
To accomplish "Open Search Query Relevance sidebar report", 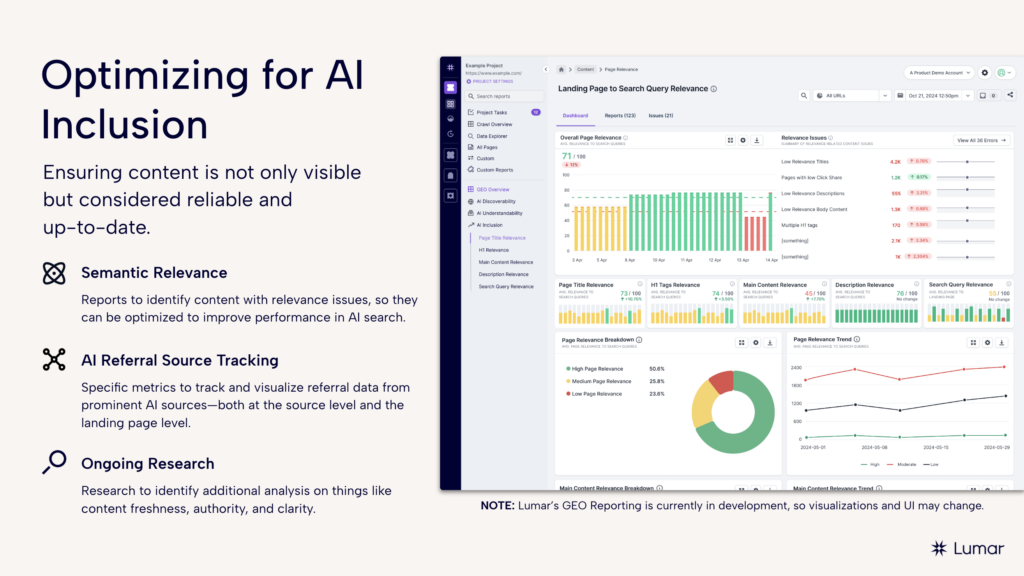I will 505,287.
